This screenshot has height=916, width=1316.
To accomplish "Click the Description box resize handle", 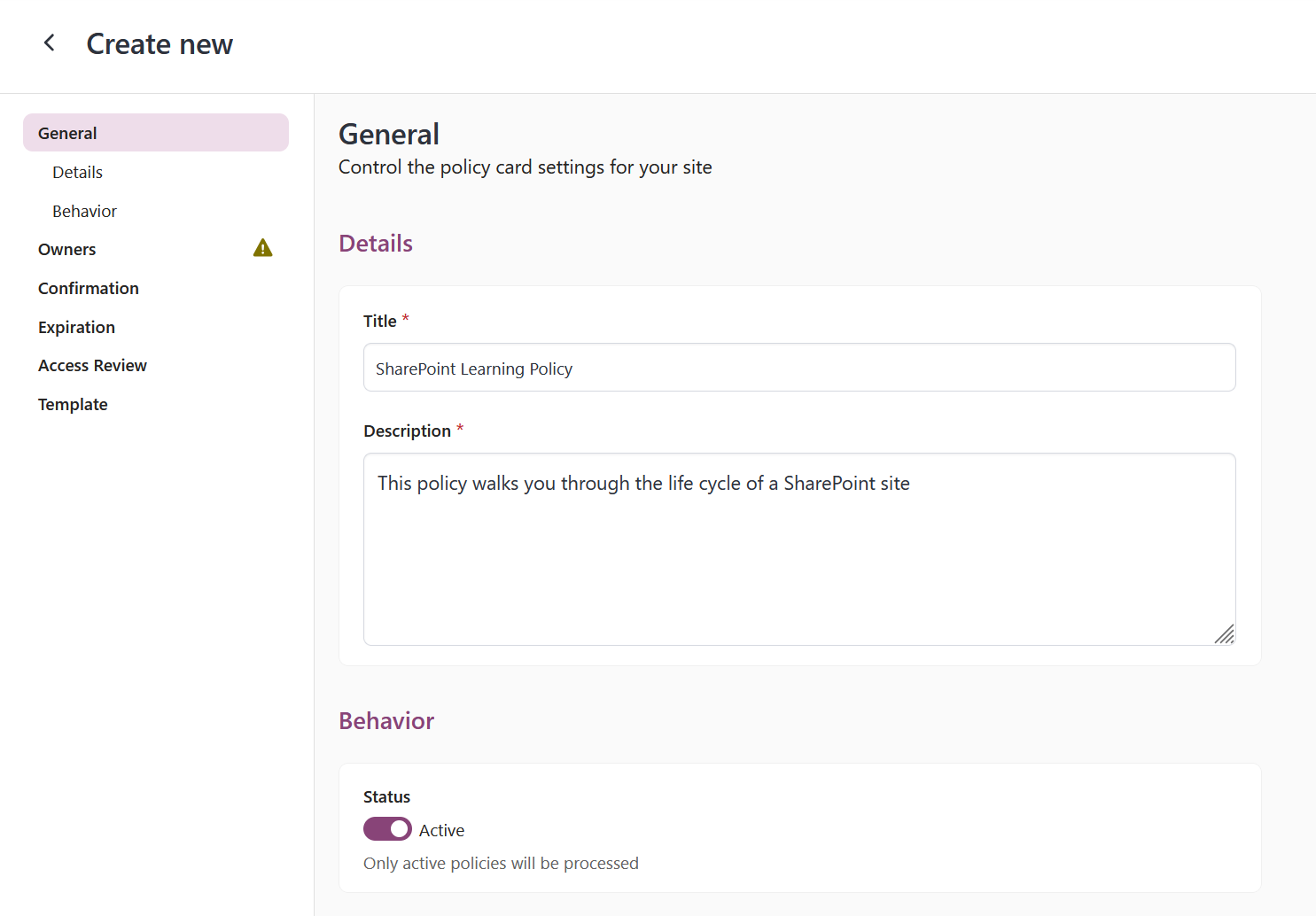I will pos(1224,633).
